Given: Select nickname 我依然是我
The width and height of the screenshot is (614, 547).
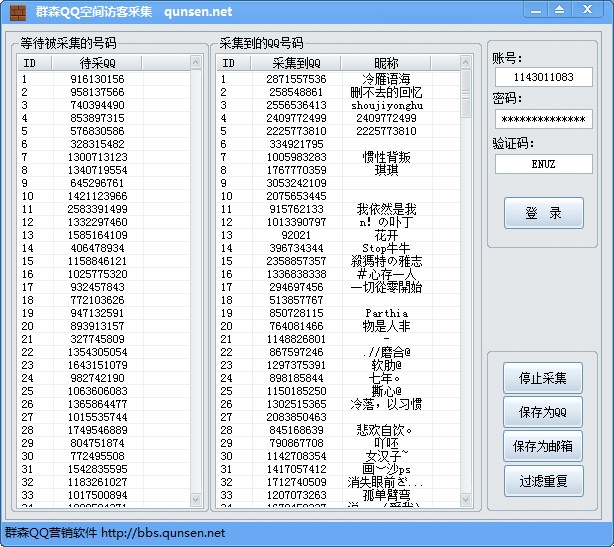Looking at the screenshot, I should pos(386,209).
